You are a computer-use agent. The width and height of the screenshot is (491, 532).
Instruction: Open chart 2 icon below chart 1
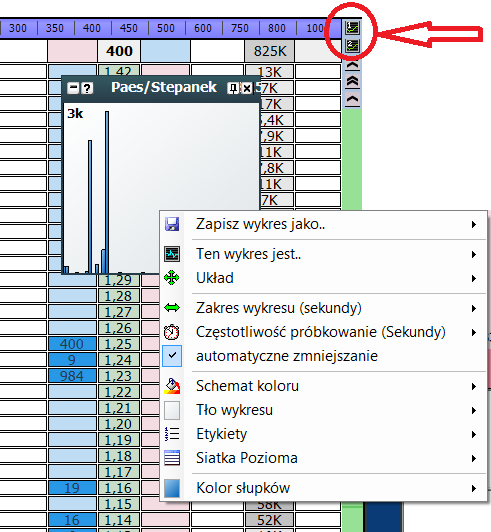(x=352, y=46)
